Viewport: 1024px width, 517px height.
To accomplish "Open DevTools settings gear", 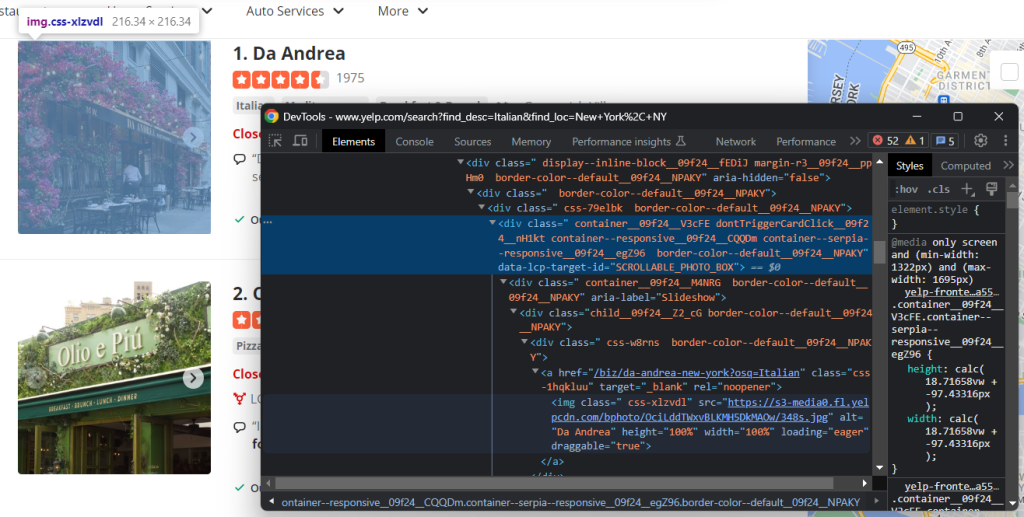I will coord(981,141).
